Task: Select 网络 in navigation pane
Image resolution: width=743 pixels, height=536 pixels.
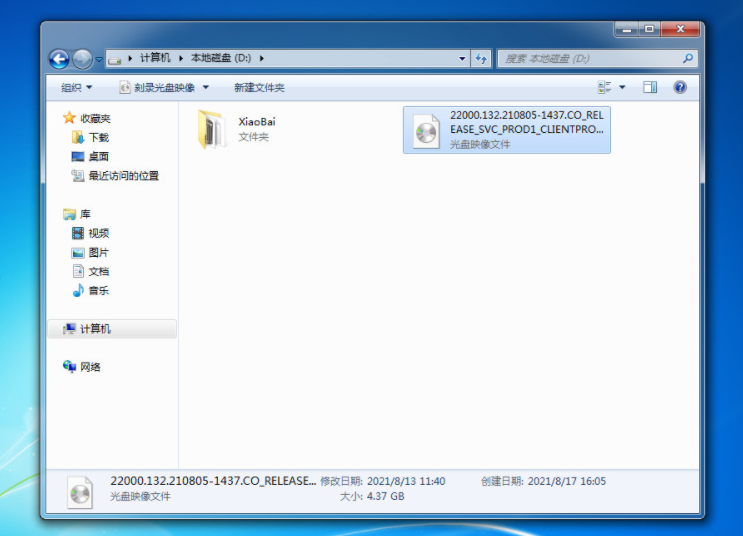Action: click(x=90, y=367)
